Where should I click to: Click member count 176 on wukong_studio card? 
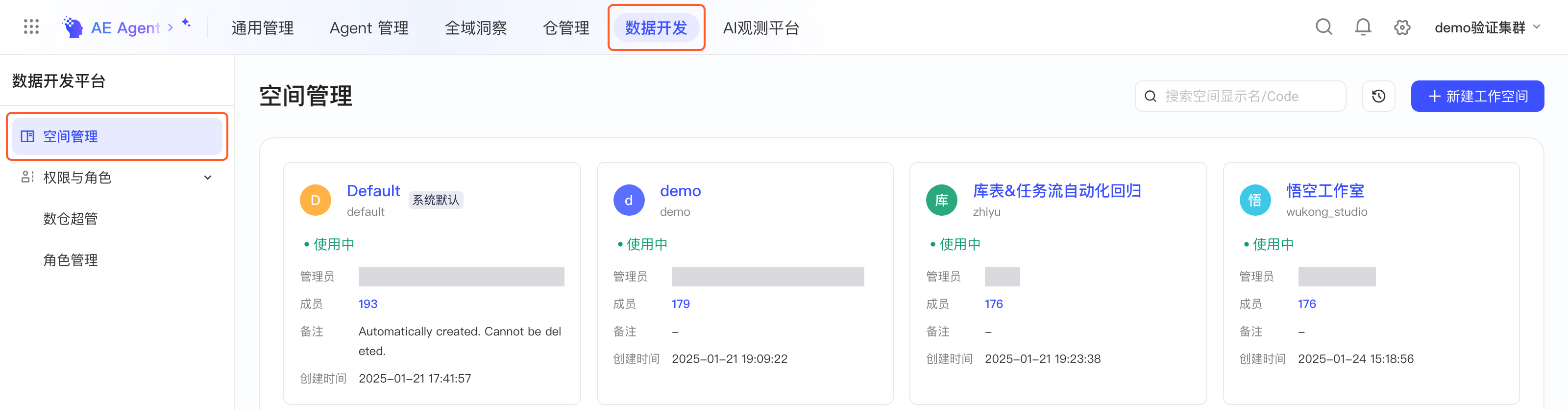[x=1306, y=304]
